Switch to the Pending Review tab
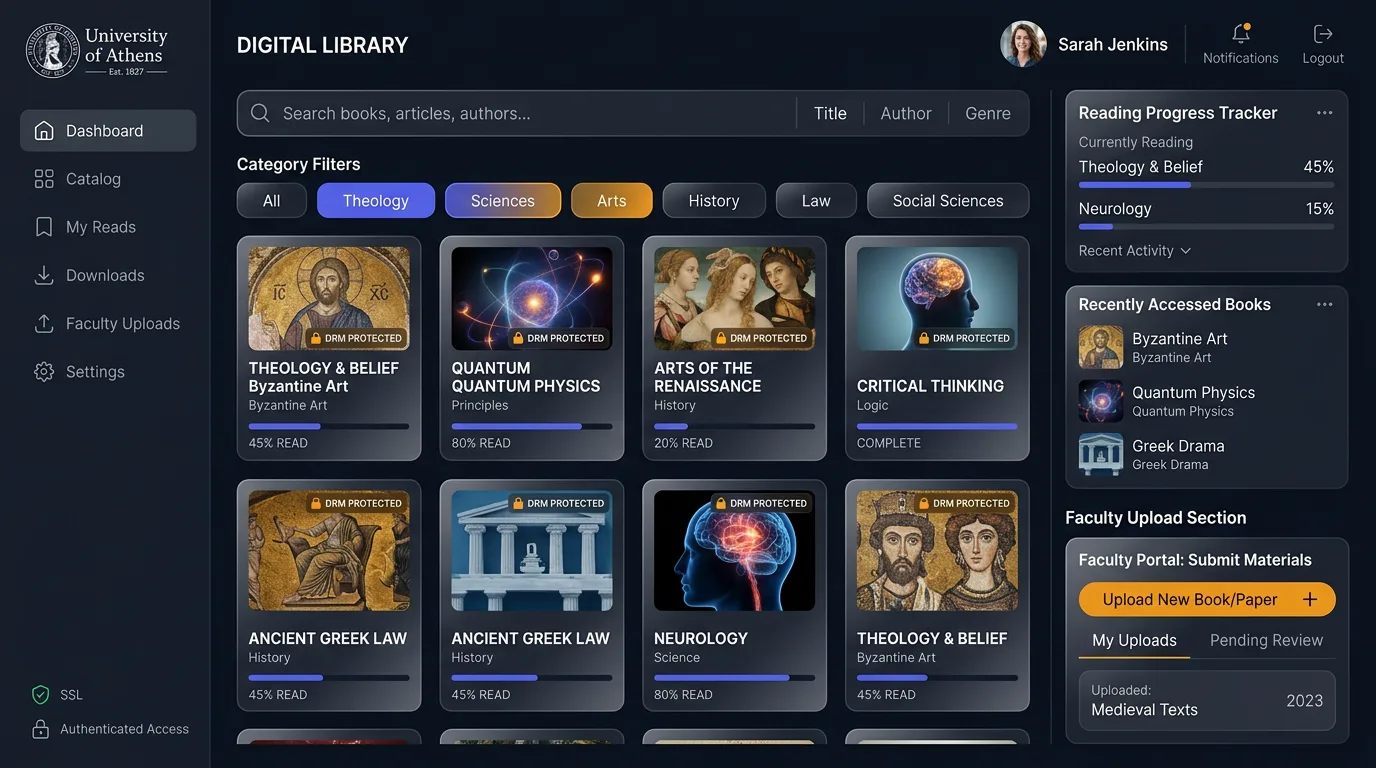 click(x=1265, y=640)
